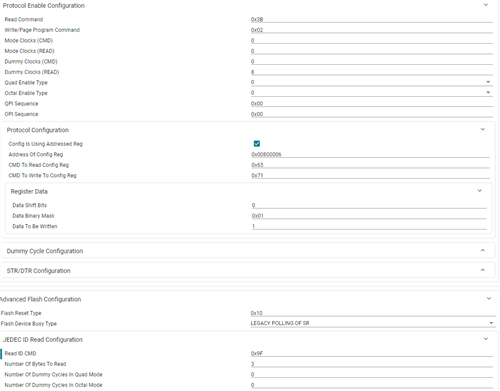
Task: Click Number Of Dummy Cycles In Quad Mode field
Action: [x=371, y=374]
